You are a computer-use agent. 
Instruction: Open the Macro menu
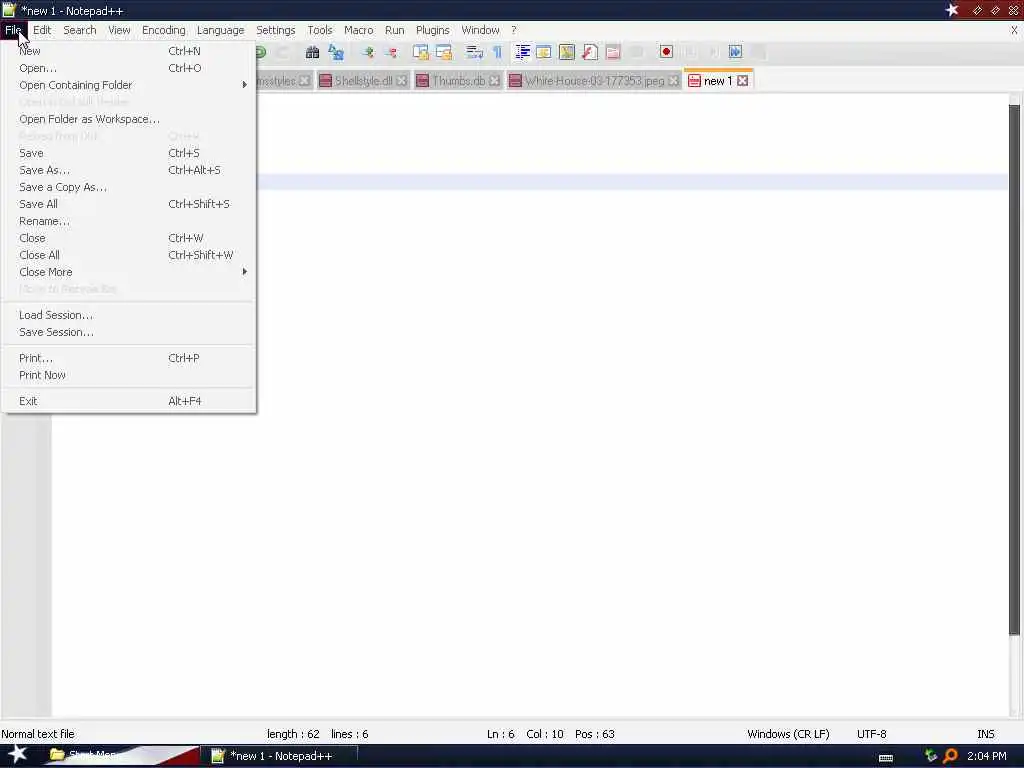(359, 30)
